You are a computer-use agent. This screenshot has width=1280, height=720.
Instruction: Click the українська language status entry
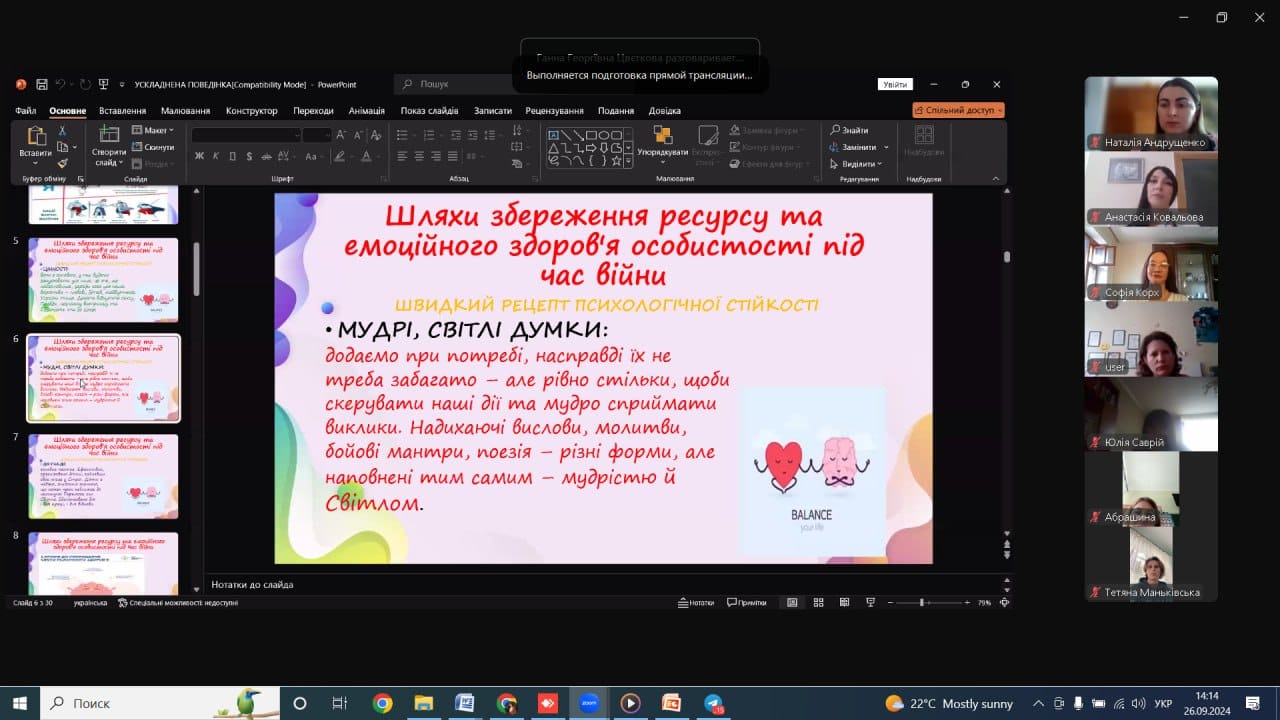pyautogui.click(x=91, y=603)
